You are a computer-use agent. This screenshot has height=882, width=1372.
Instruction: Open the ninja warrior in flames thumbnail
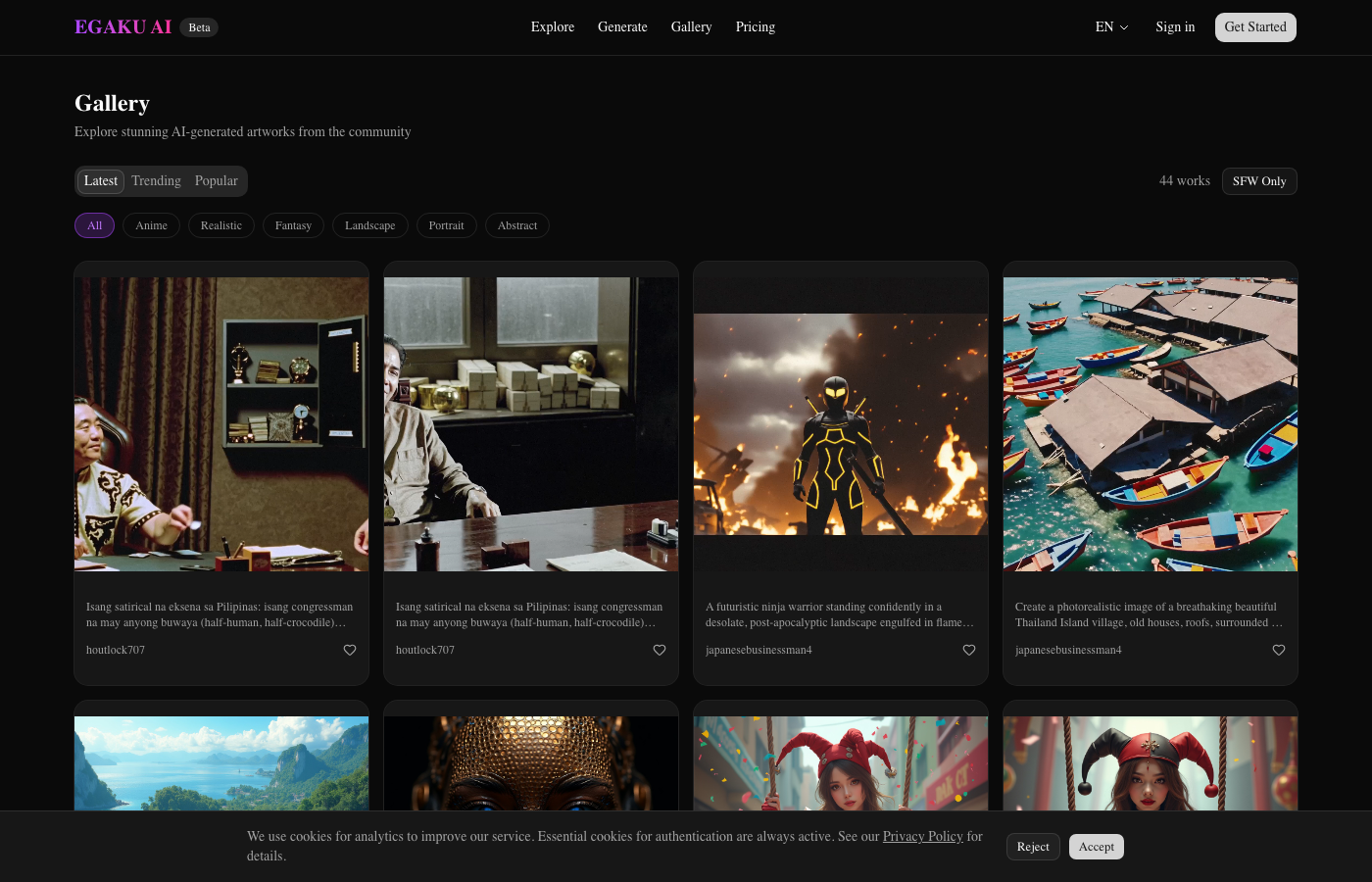(841, 424)
